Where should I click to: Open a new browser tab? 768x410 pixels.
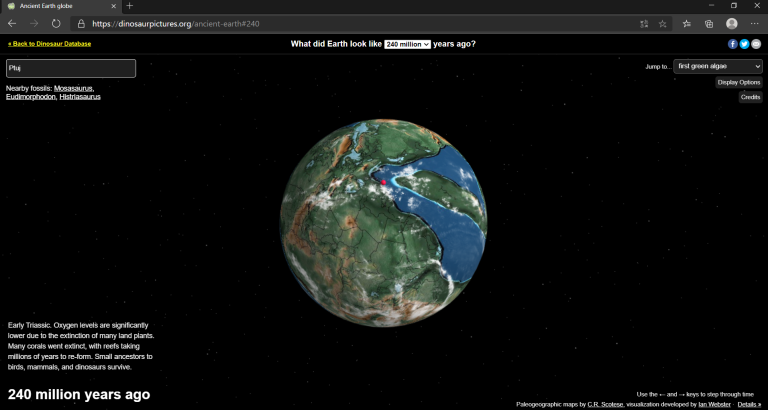[129, 6]
